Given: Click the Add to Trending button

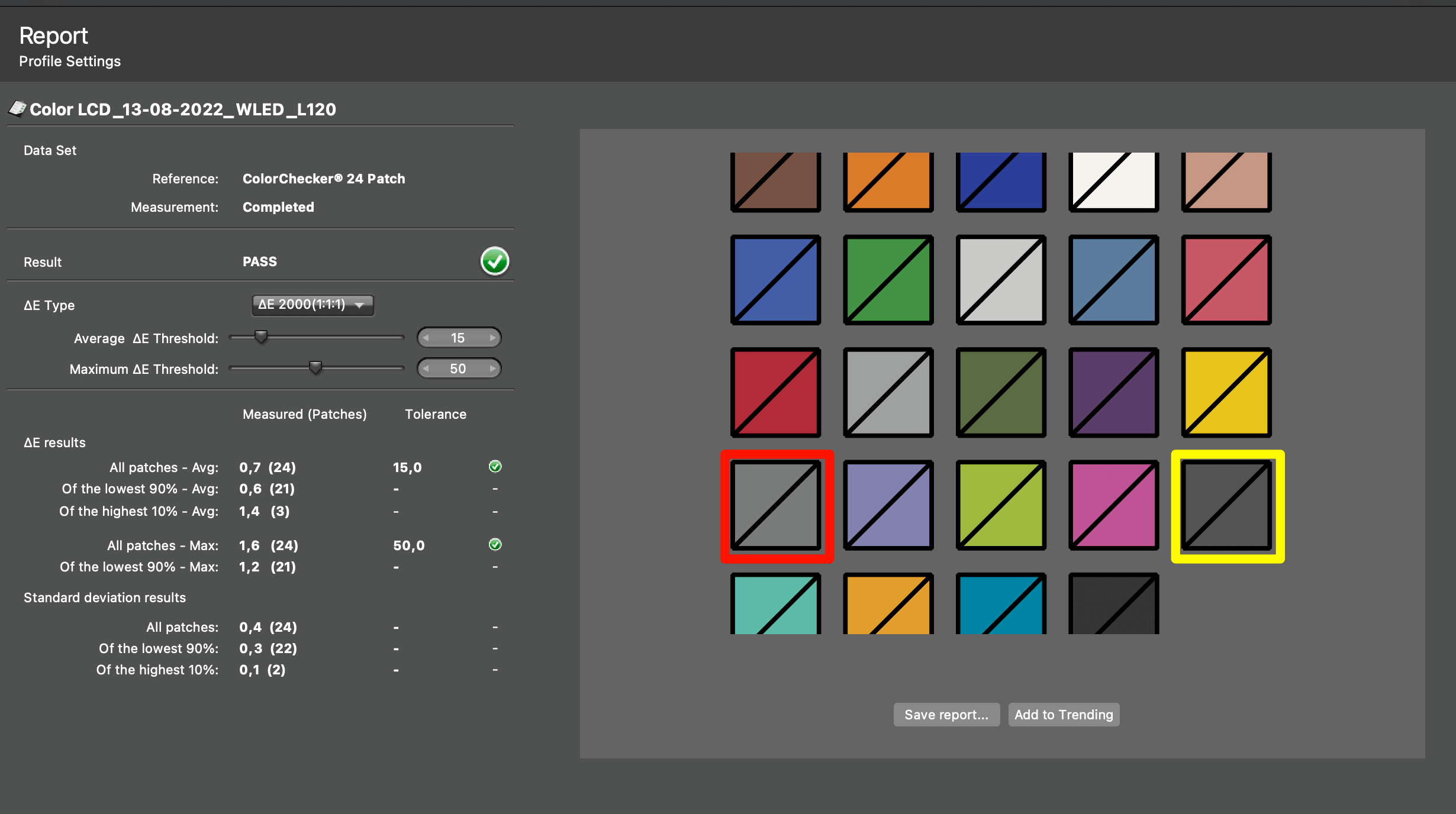Looking at the screenshot, I should click(1064, 714).
